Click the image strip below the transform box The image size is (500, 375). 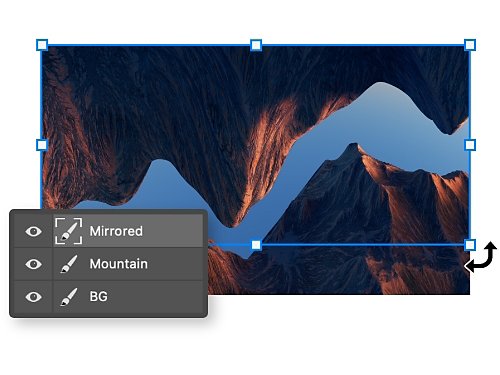(x=338, y=270)
